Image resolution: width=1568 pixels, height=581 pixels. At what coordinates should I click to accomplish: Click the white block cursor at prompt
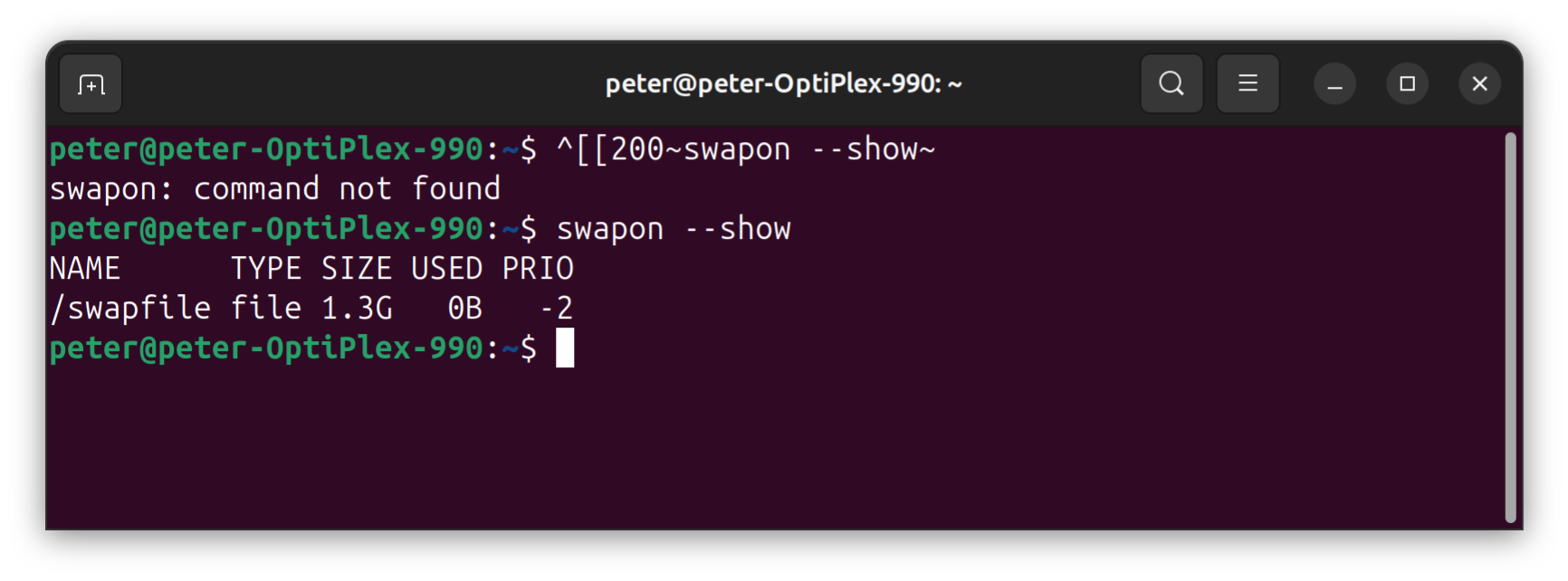click(565, 348)
